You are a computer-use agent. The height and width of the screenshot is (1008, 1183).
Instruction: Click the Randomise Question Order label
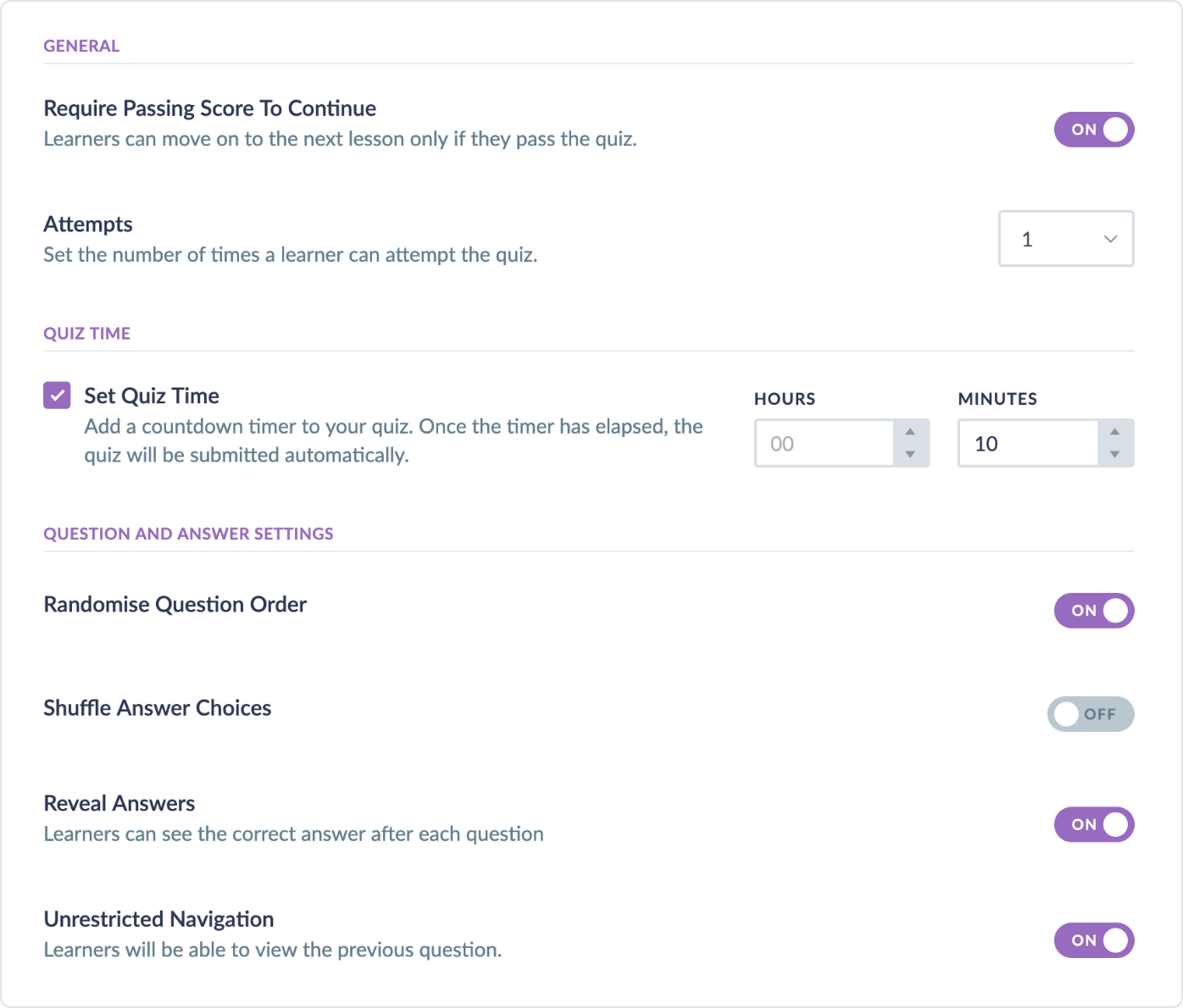tap(175, 604)
